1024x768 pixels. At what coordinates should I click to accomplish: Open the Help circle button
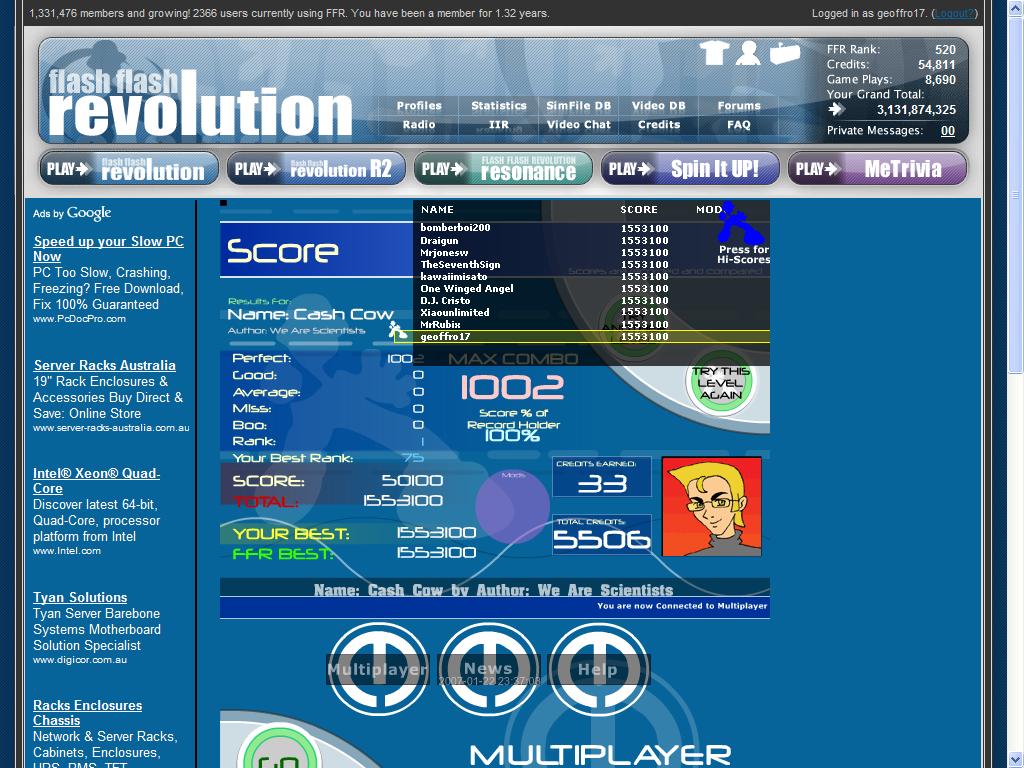click(x=598, y=669)
